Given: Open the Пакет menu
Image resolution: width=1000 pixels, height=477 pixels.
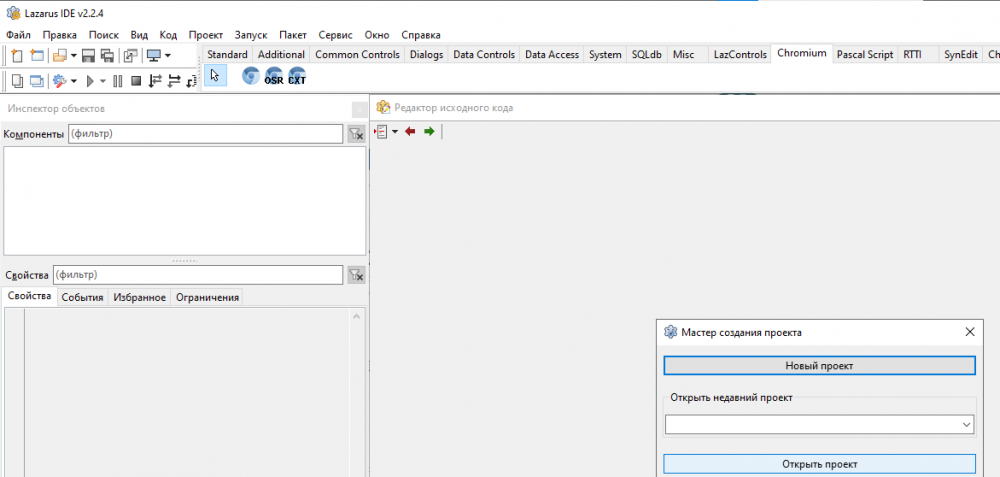Looking at the screenshot, I should coord(293,35).
